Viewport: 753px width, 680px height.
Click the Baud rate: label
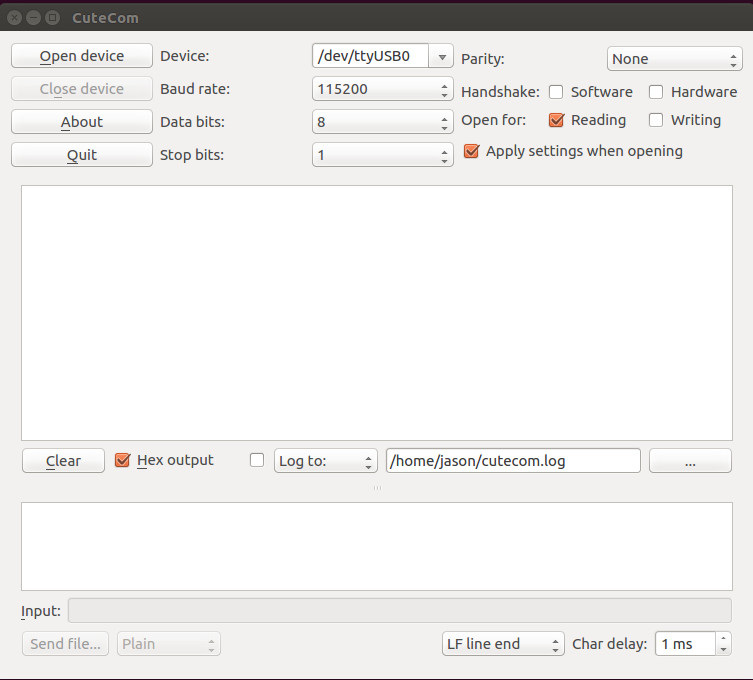point(195,89)
